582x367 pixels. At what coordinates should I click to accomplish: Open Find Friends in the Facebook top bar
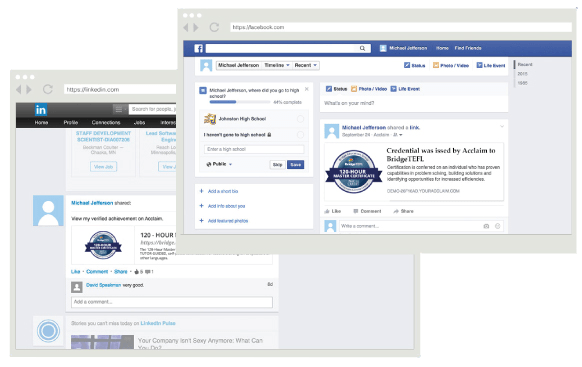[x=468, y=48]
